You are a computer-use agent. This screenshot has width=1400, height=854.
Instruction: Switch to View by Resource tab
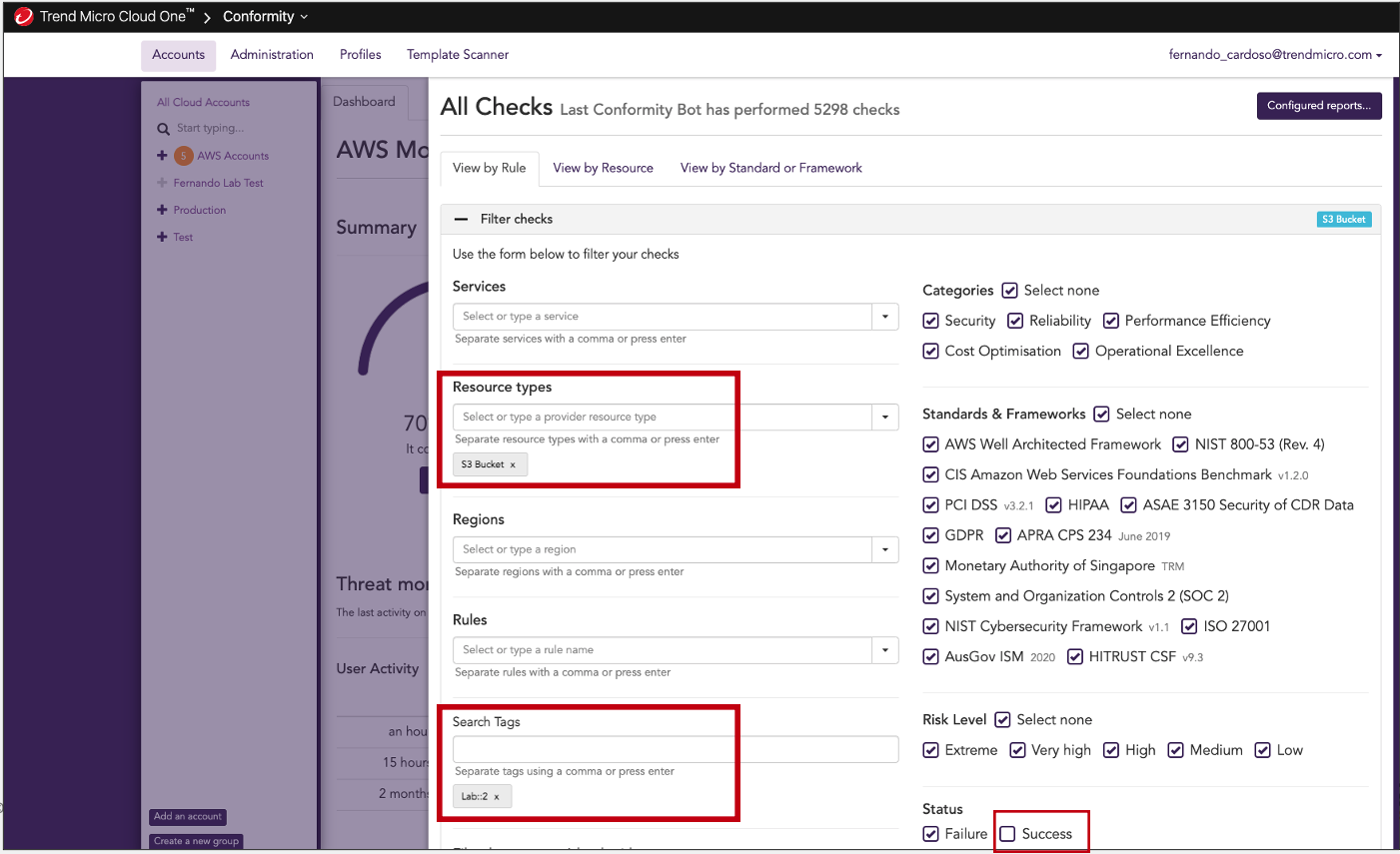(604, 168)
